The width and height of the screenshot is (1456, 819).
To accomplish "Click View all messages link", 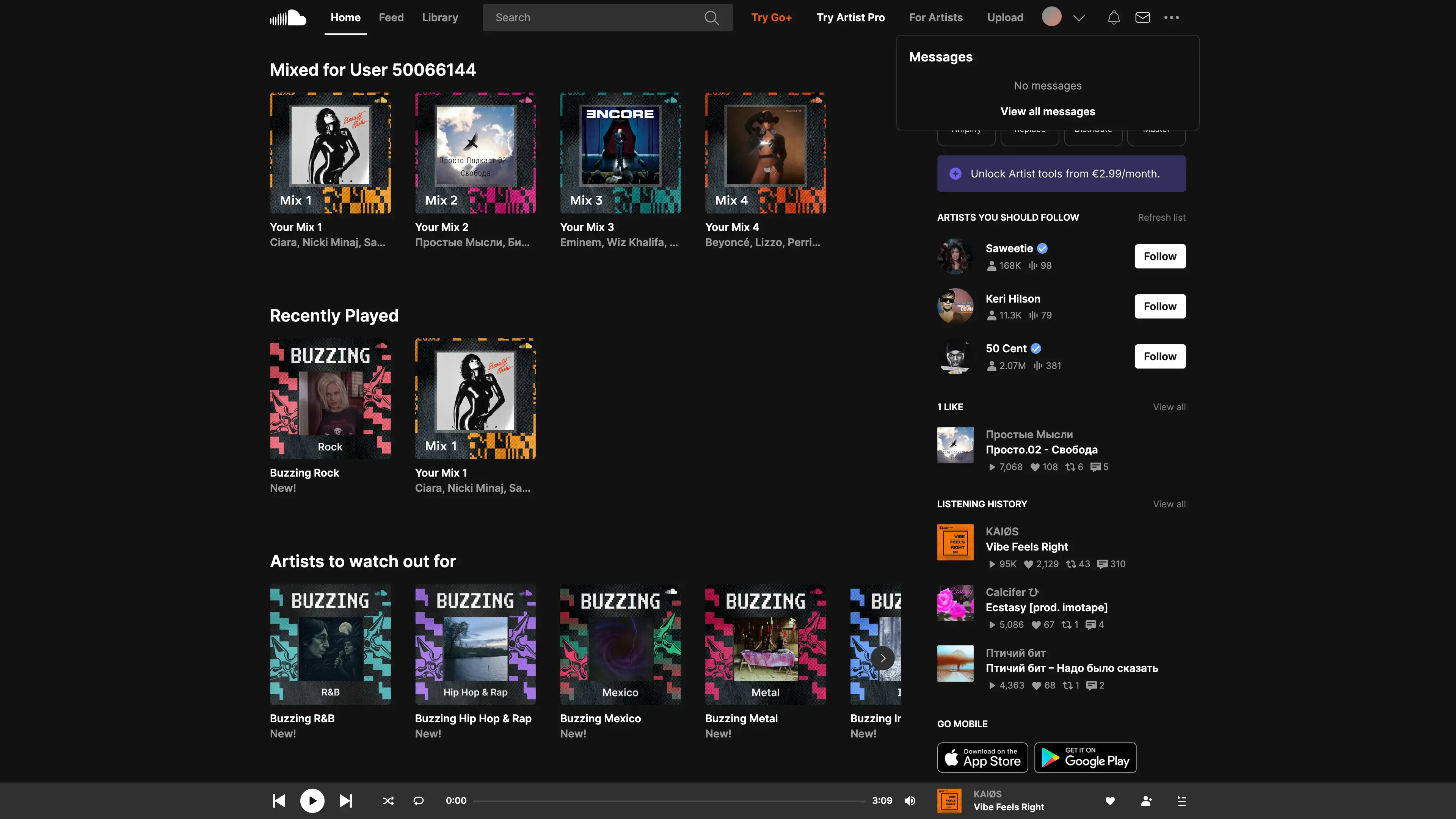I will tap(1047, 111).
